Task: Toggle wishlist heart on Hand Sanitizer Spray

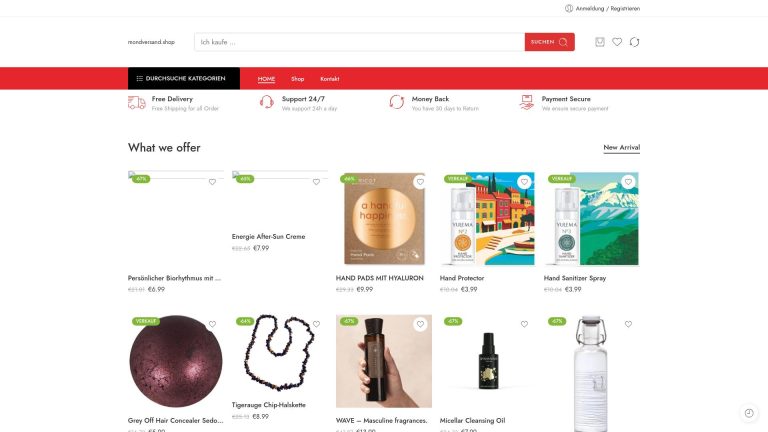Action: tap(628, 182)
